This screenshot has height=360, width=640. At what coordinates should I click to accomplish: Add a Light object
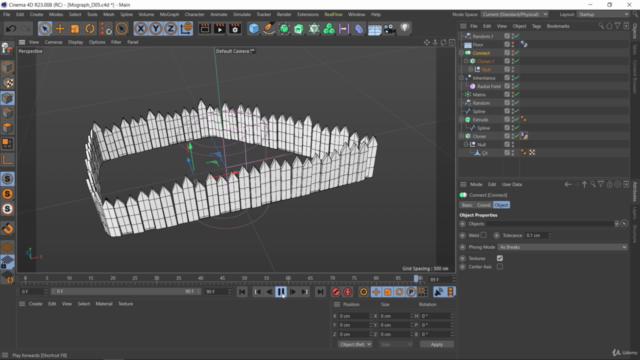404,29
